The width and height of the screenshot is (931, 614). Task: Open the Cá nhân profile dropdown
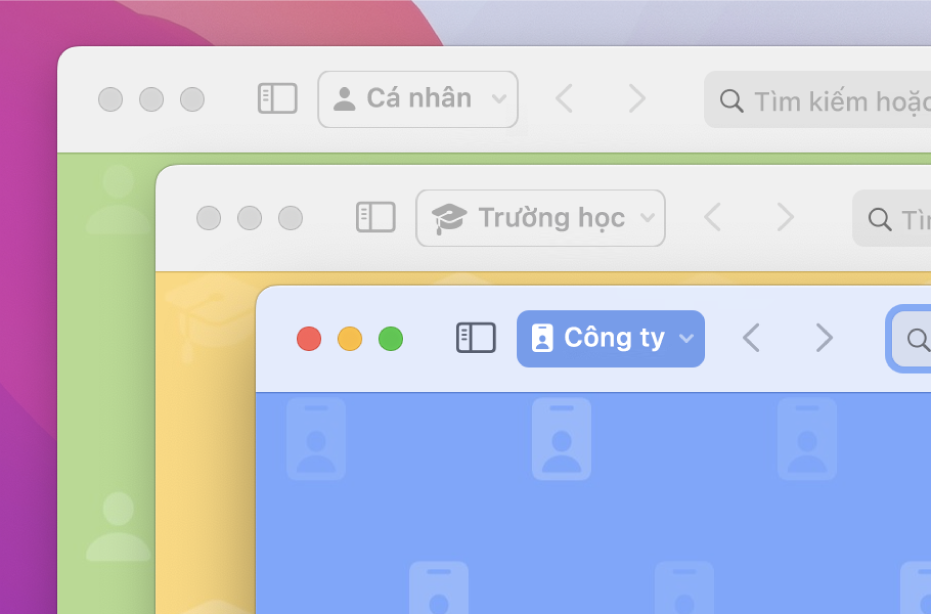[418, 99]
